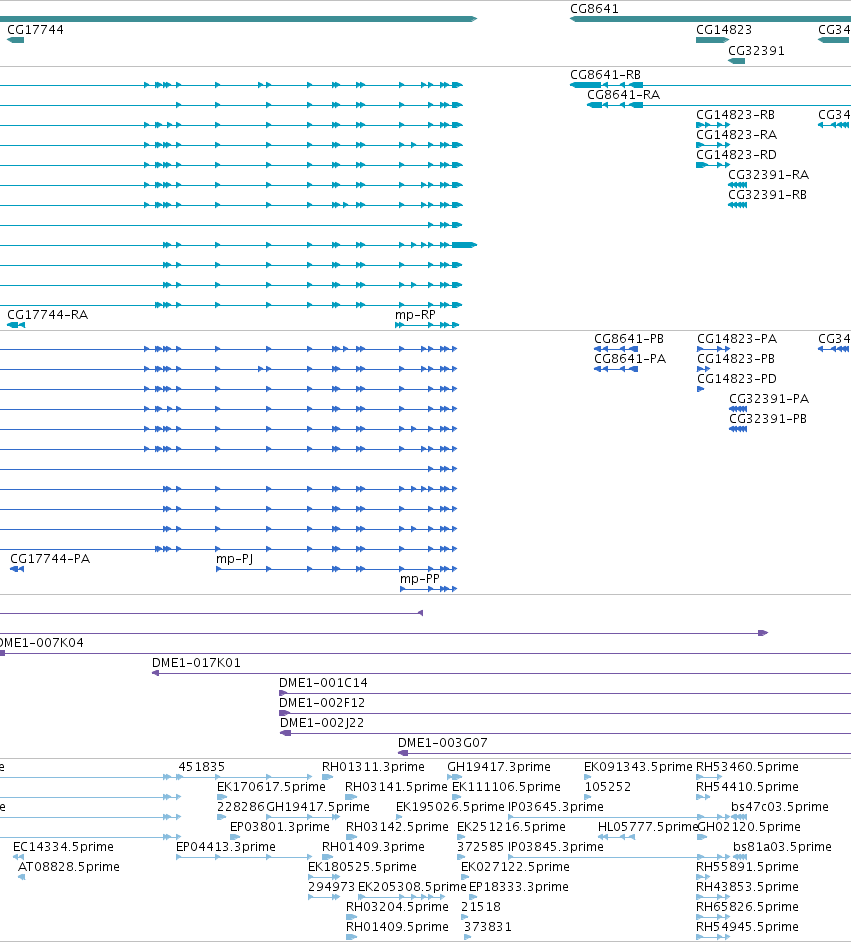
Task: Select the DME1-003G07 clone label
Action: (x=443, y=743)
